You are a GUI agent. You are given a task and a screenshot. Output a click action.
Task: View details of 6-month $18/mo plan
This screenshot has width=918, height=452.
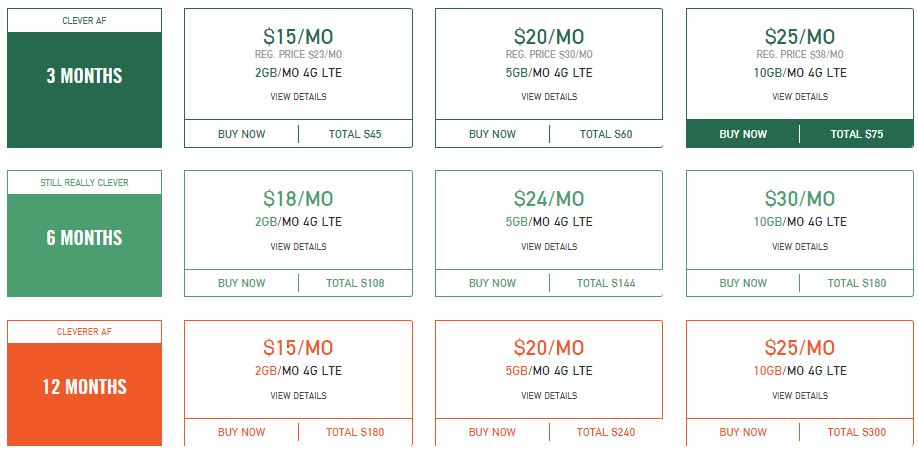[298, 246]
